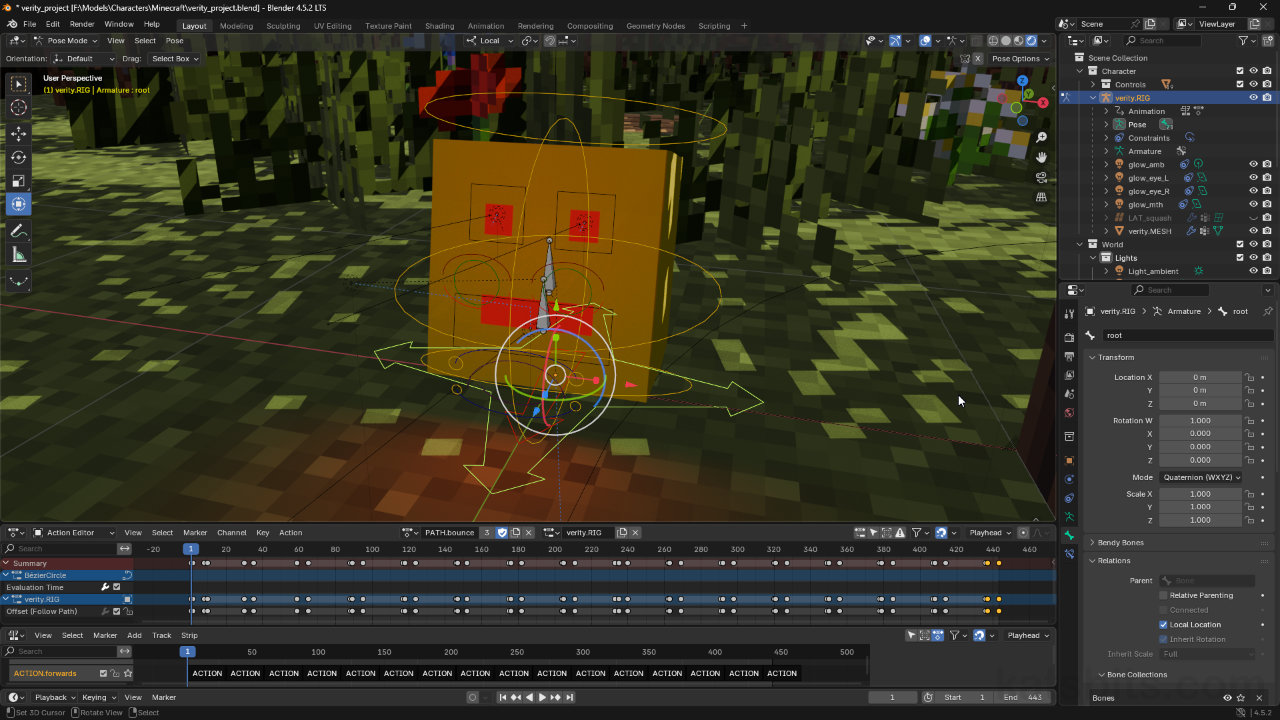Select the Annotate tool
The width and height of the screenshot is (1280, 720).
click(19, 231)
